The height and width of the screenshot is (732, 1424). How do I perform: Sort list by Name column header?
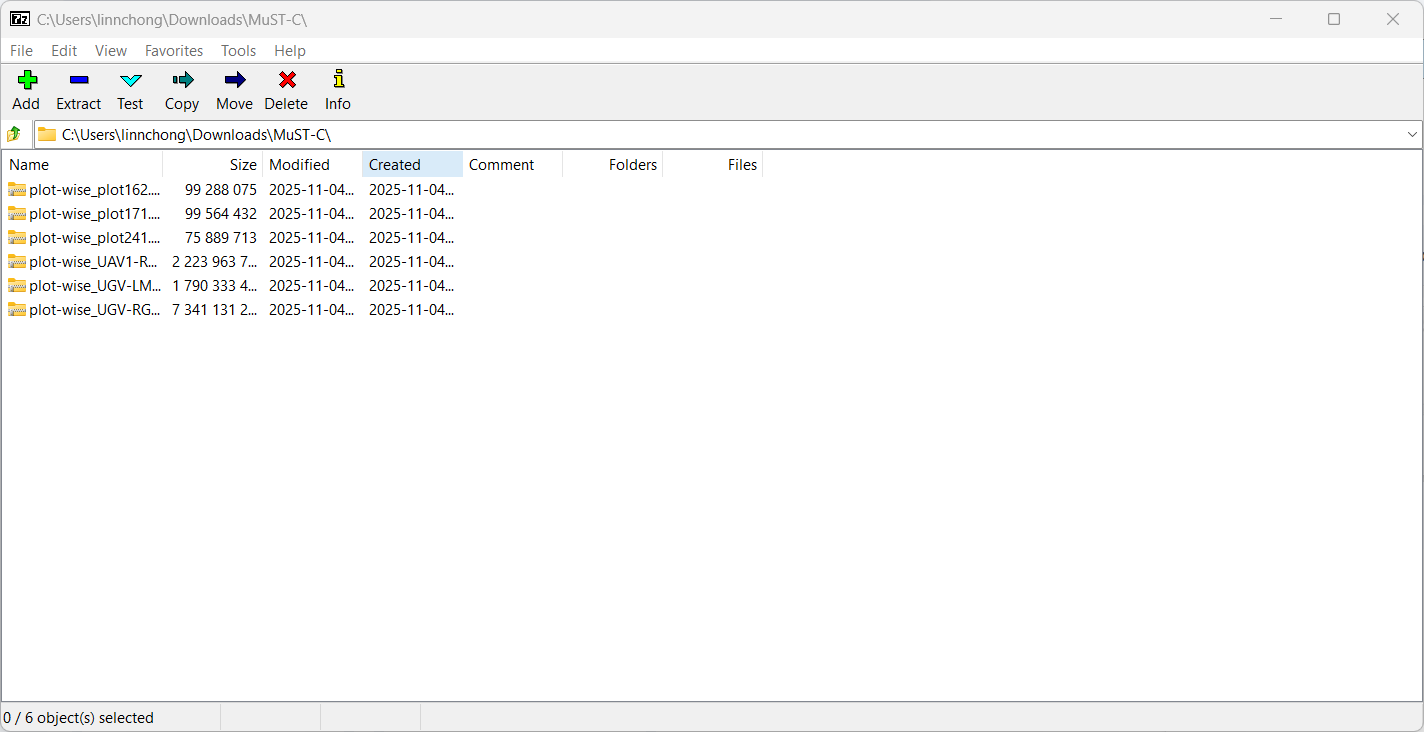30,165
